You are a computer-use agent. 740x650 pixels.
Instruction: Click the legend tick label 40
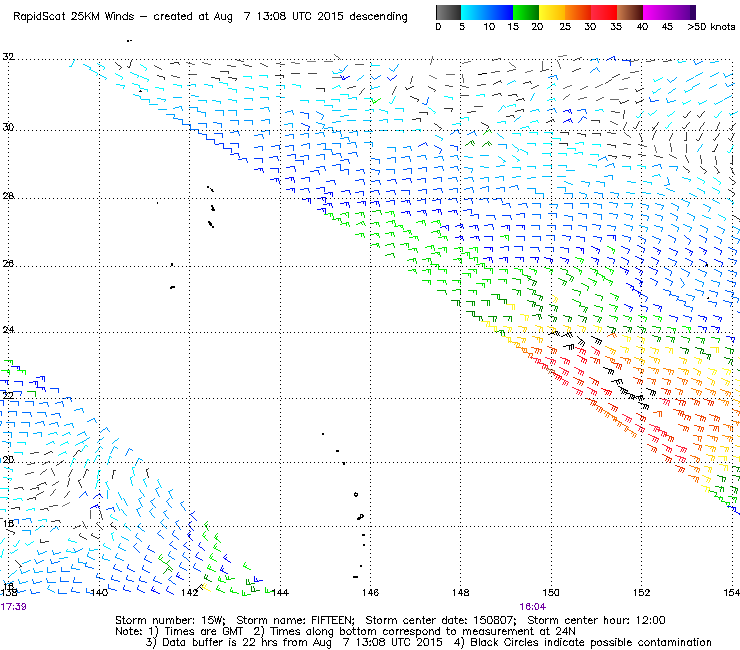tap(642, 27)
